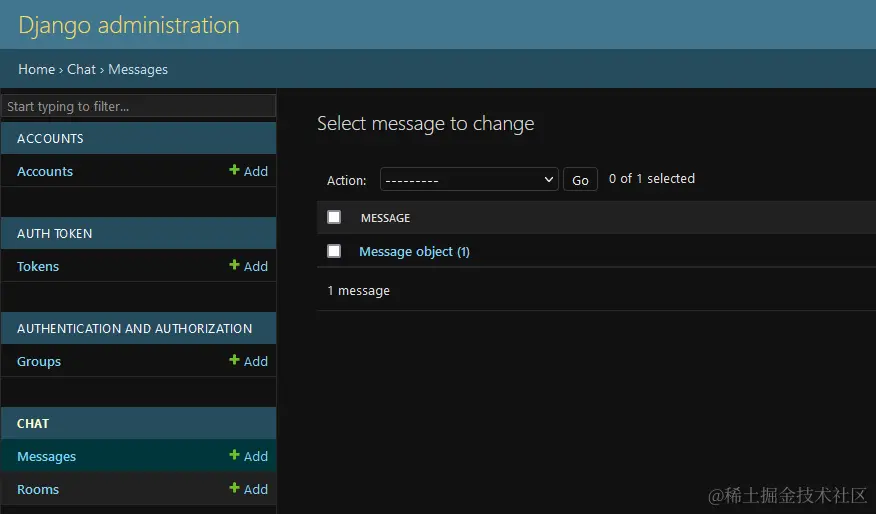Open the AUTH TOKEN section header

click(55, 234)
